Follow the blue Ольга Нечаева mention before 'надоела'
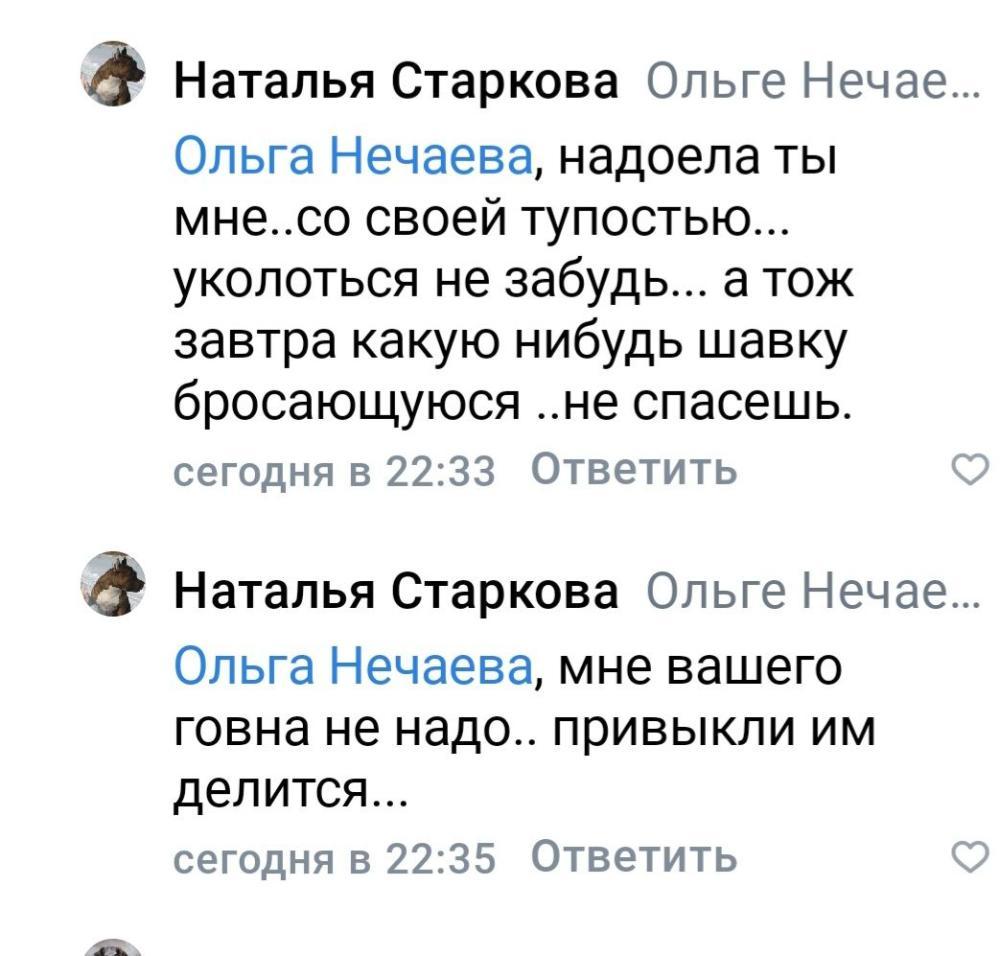The image size is (1000, 956). [x=353, y=158]
